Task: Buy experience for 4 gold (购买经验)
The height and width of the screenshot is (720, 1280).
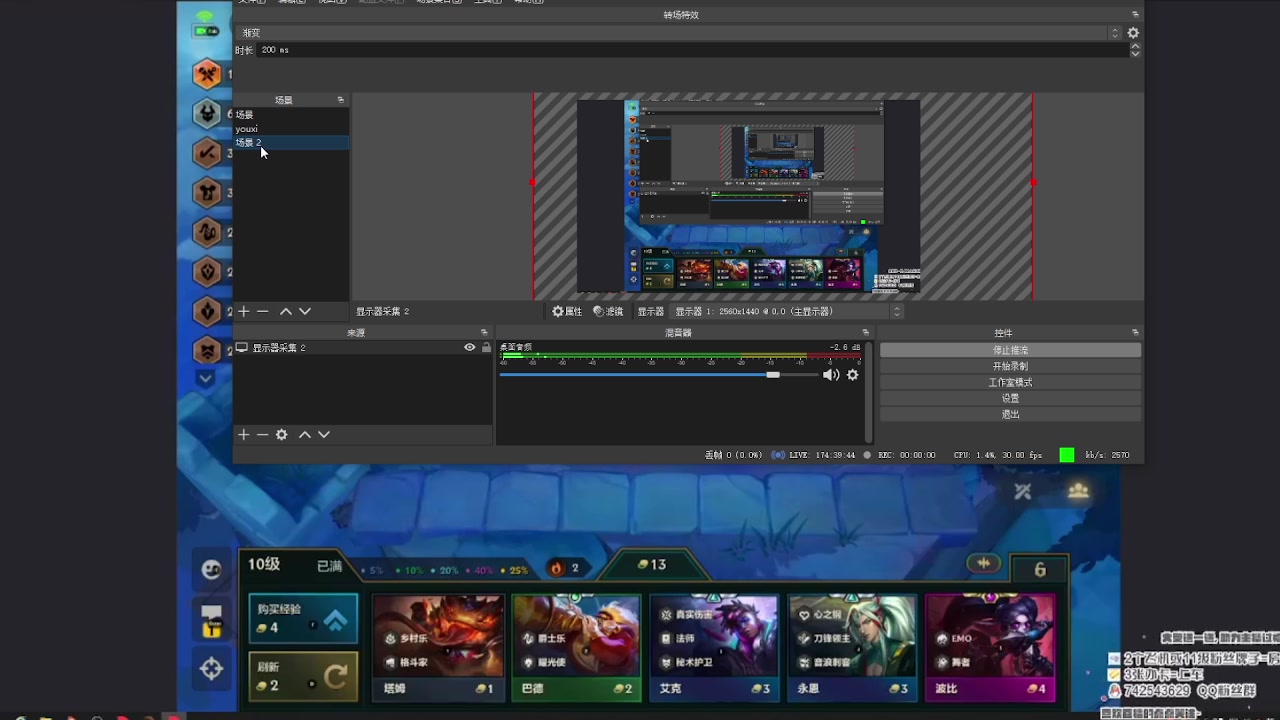Action: (x=303, y=619)
